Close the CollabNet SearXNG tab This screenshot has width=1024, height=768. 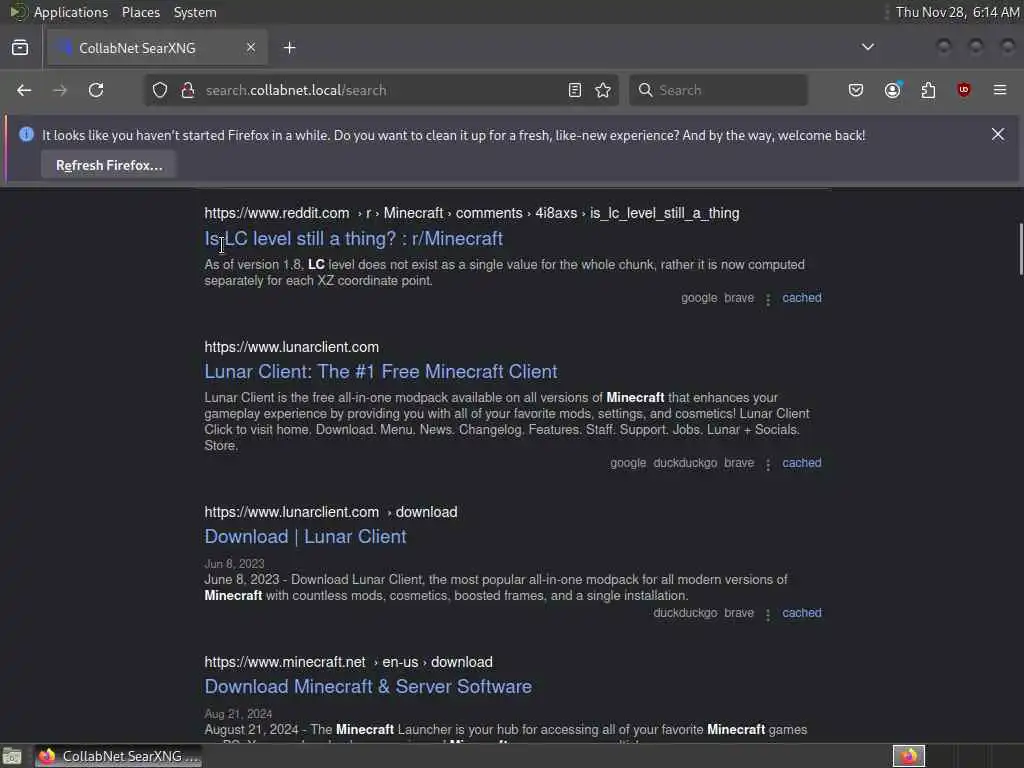click(251, 47)
